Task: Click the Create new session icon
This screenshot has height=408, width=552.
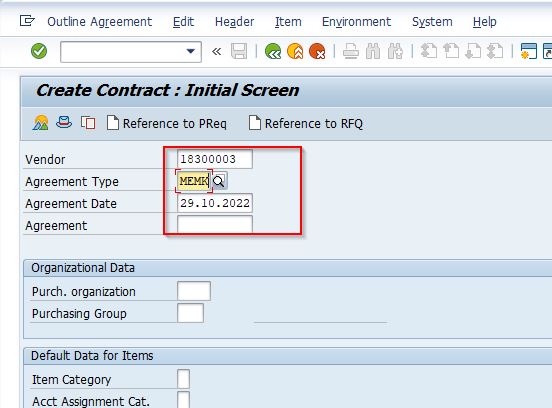Action: coord(528,51)
